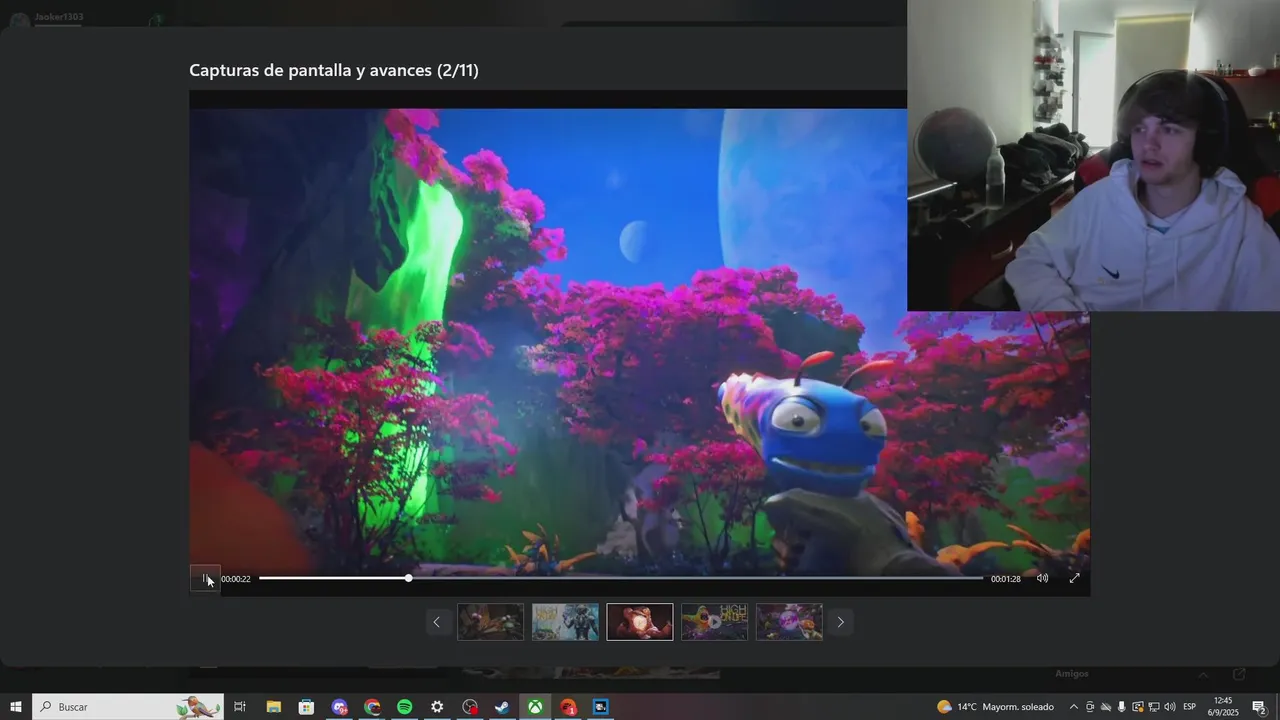
Task: Click the OneDrive cloud tray icon
Action: pyautogui.click(x=1106, y=707)
